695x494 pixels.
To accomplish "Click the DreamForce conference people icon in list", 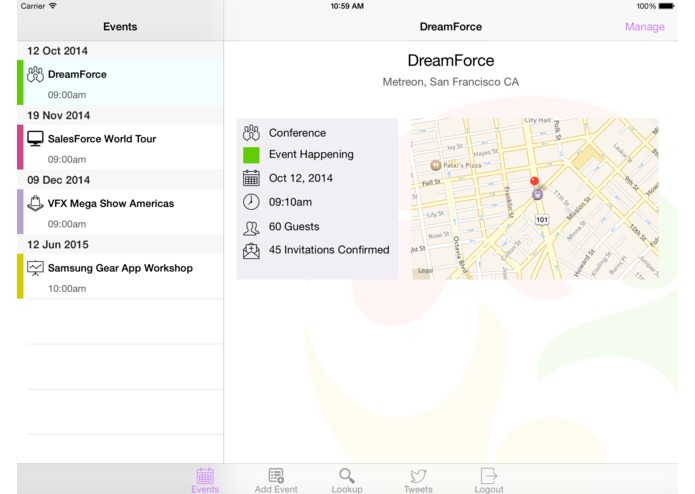I will click(x=35, y=74).
